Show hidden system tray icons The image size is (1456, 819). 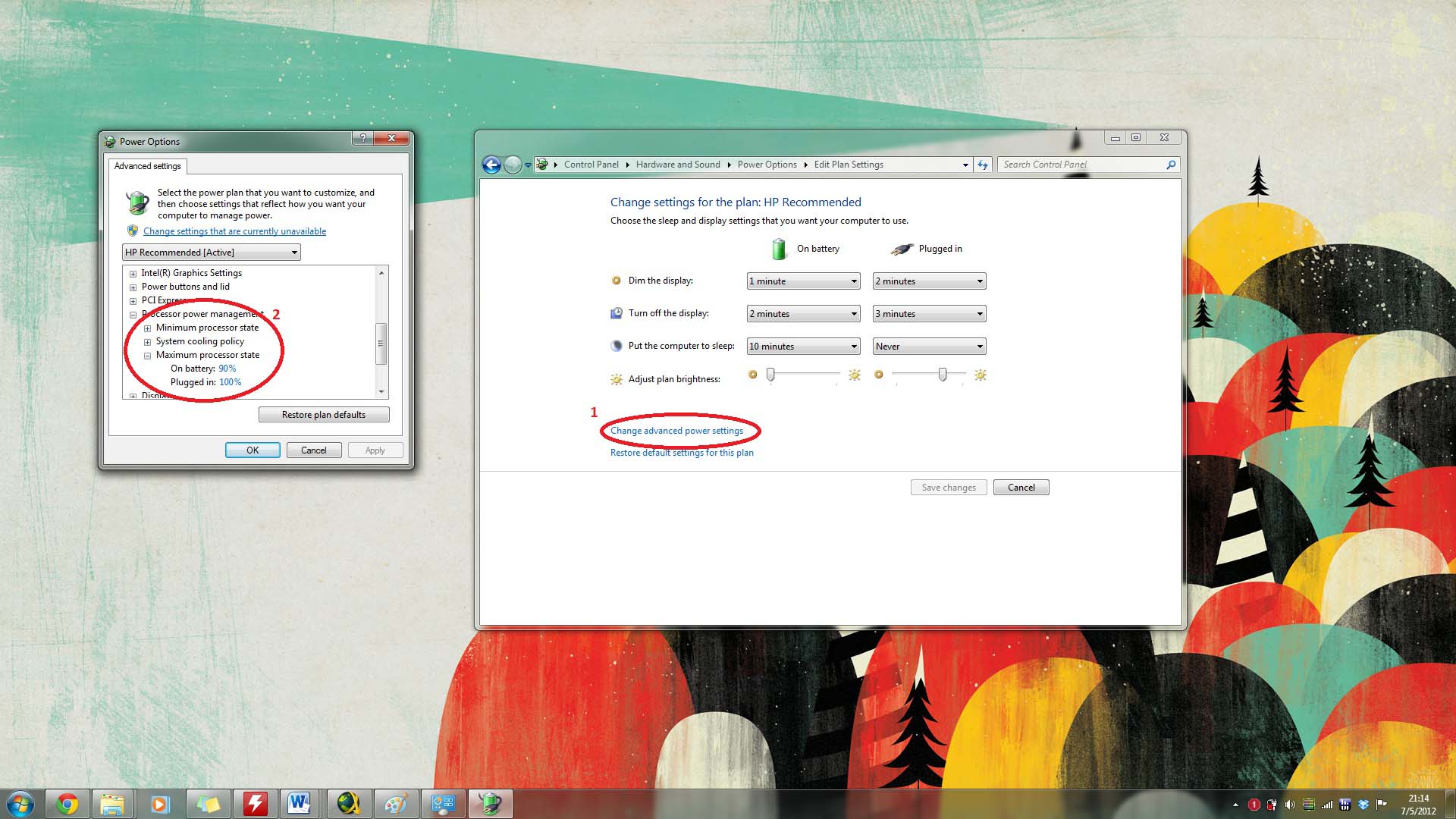(x=1235, y=805)
